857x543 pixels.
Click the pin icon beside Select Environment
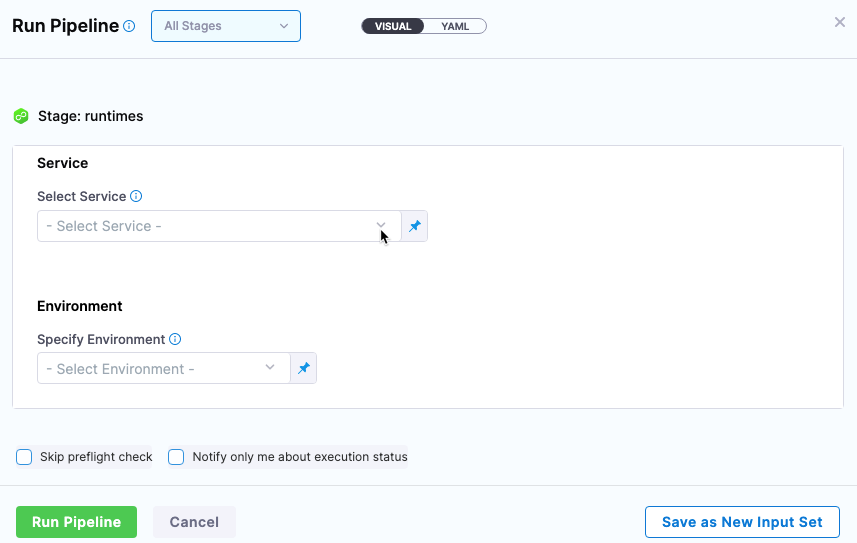click(303, 368)
